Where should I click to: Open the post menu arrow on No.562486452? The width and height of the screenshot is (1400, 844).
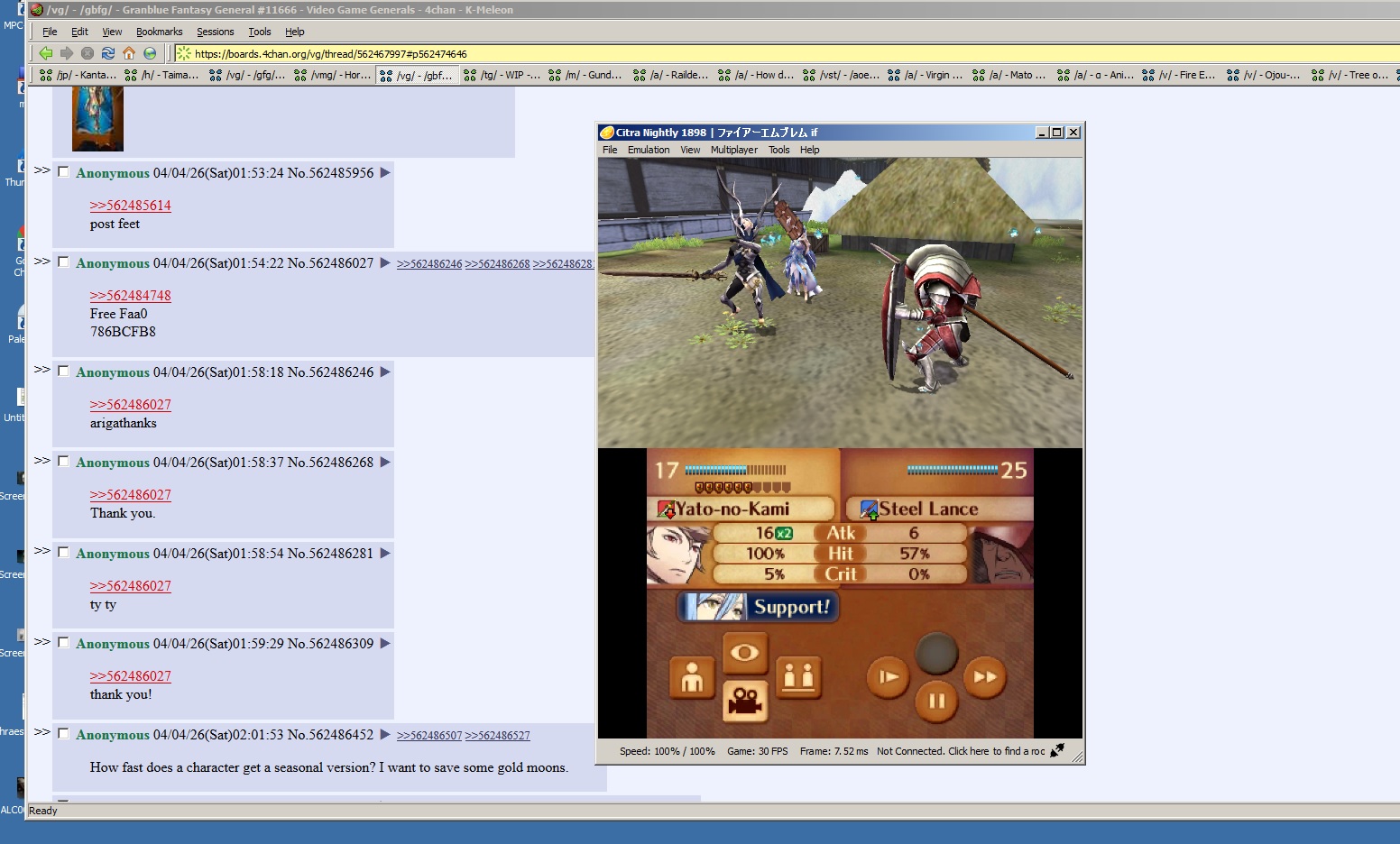coord(385,735)
